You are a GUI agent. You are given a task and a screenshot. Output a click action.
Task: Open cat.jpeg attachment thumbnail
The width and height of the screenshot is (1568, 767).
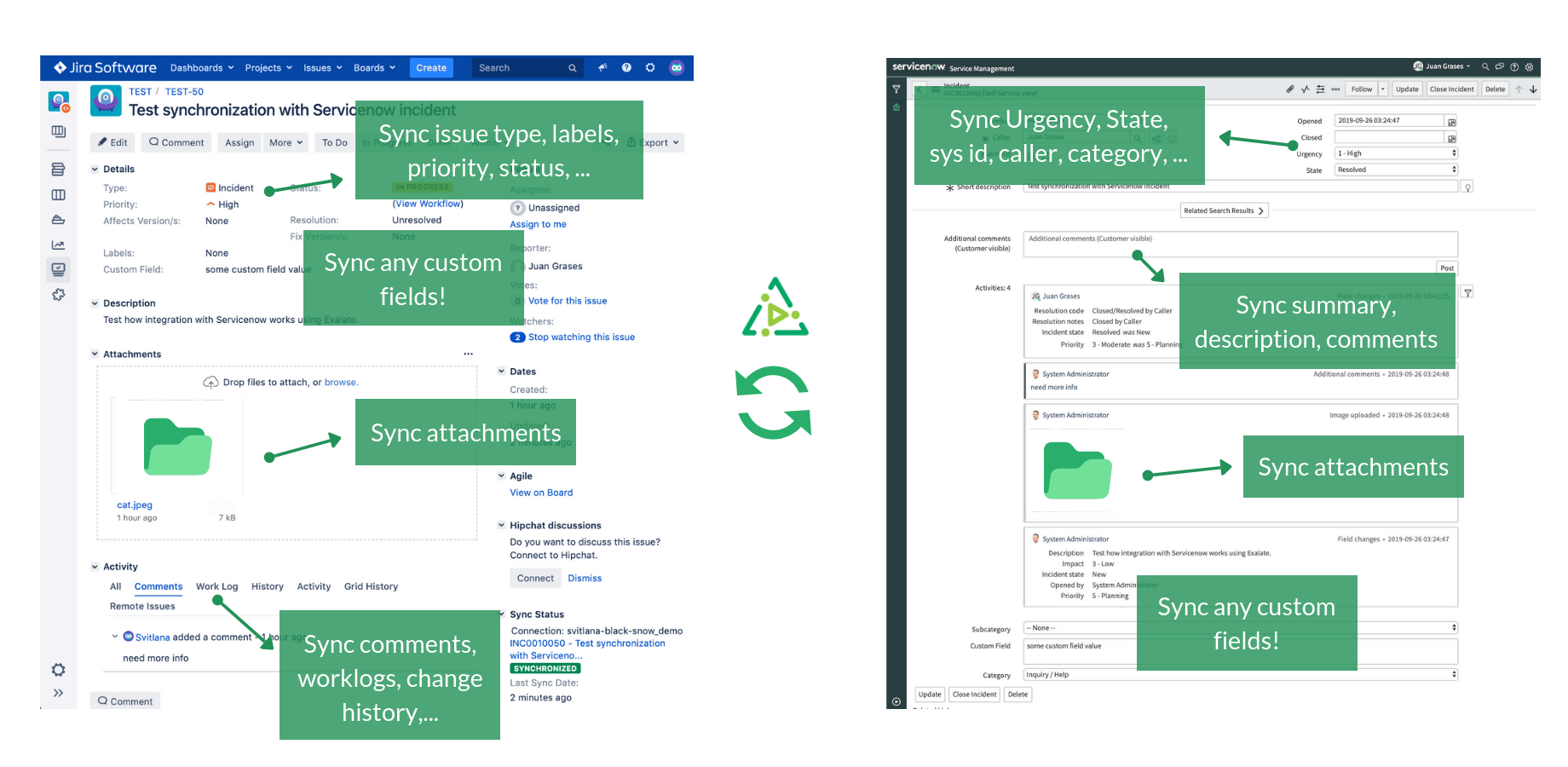[x=177, y=447]
